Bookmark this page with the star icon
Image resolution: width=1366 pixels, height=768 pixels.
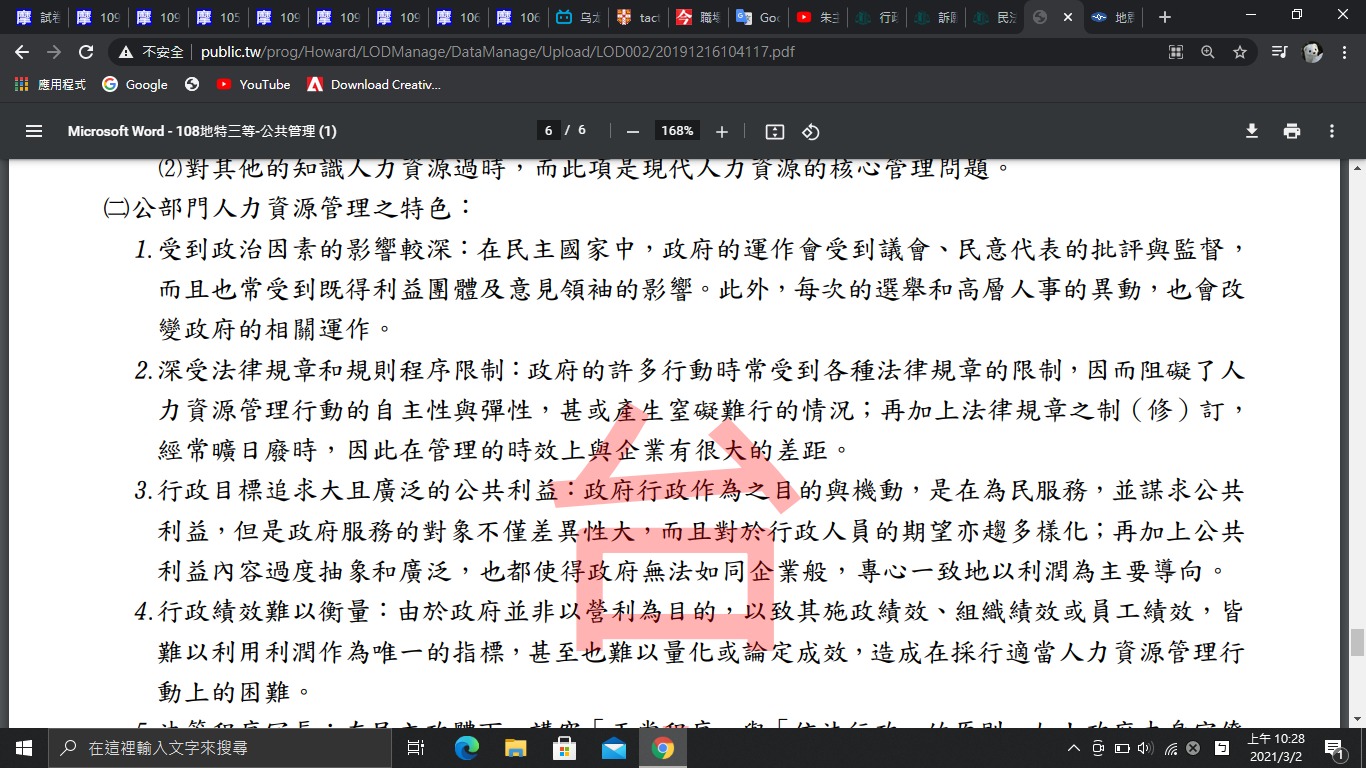[x=1240, y=52]
